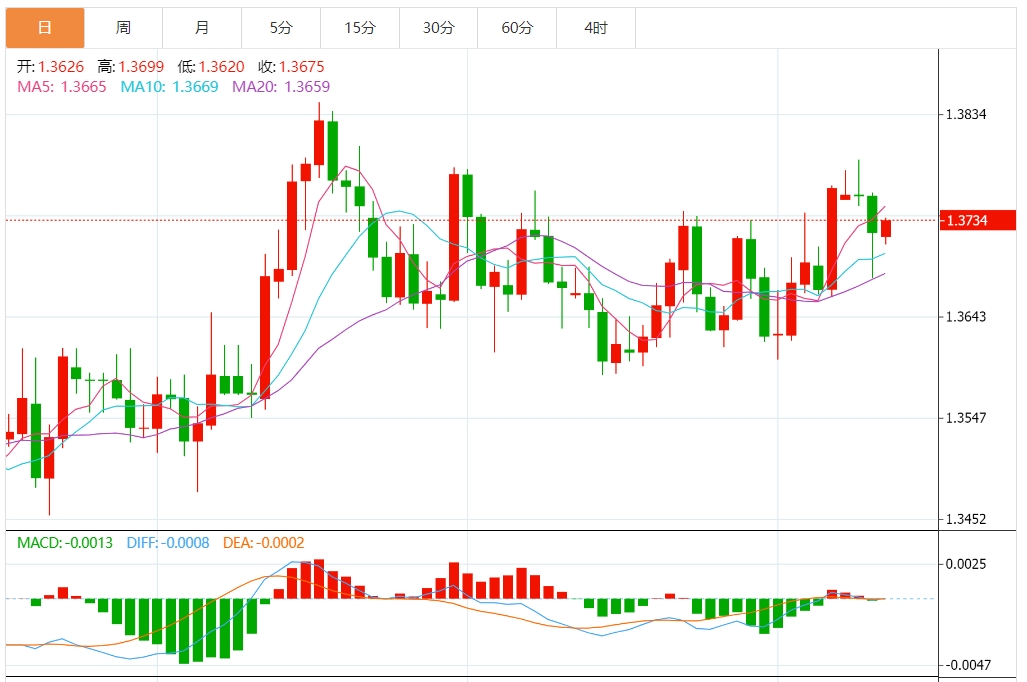Image resolution: width=1027 pixels, height=682 pixels.
Task: Click the 1.3834 price axis label
Action: (x=966, y=115)
